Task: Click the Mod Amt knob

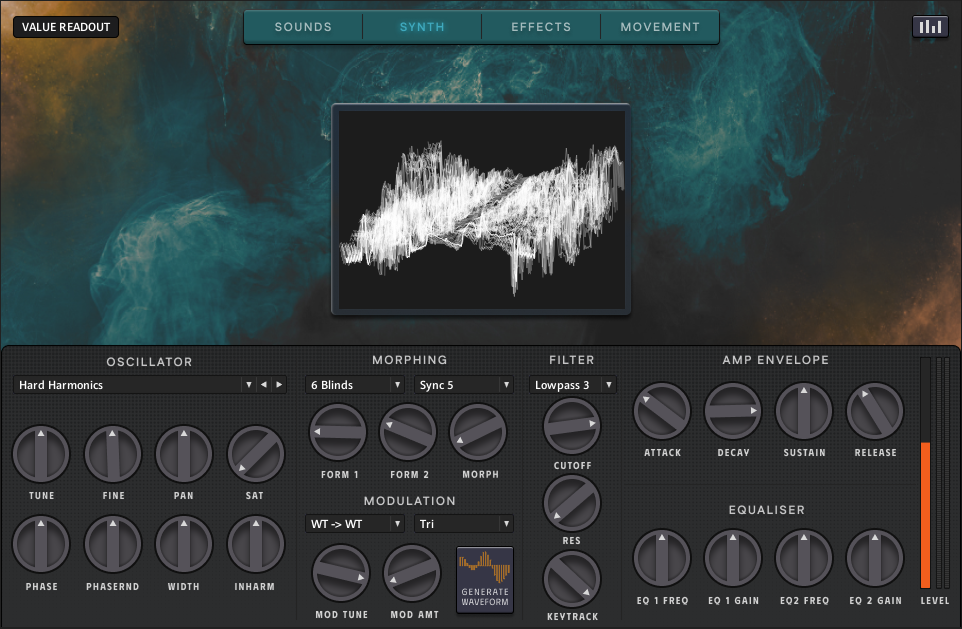Action: (x=412, y=574)
